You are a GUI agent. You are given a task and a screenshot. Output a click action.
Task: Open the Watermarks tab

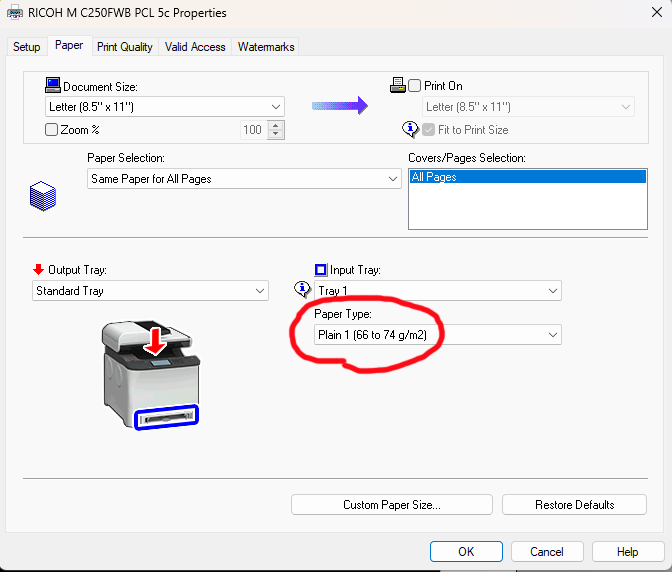[x=265, y=47]
